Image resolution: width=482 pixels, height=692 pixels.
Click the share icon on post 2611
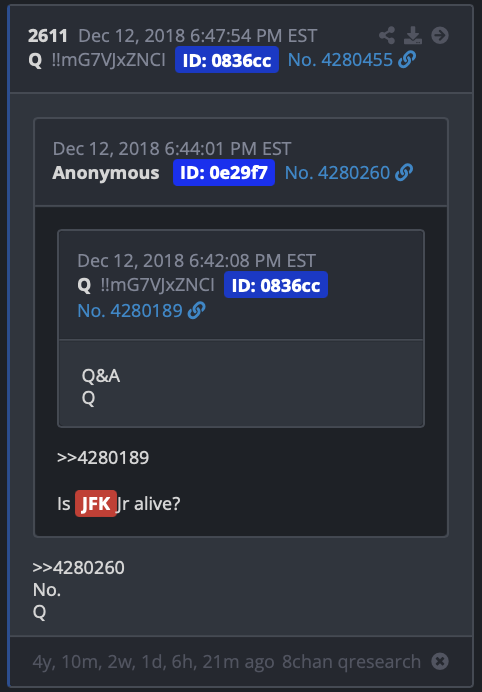[x=387, y=35]
